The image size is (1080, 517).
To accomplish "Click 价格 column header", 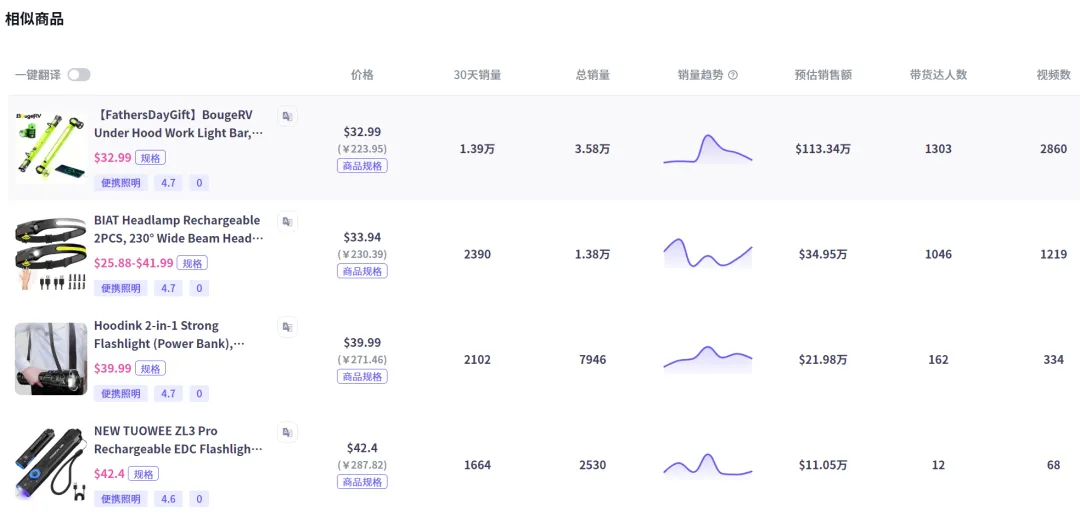I will [x=362, y=75].
